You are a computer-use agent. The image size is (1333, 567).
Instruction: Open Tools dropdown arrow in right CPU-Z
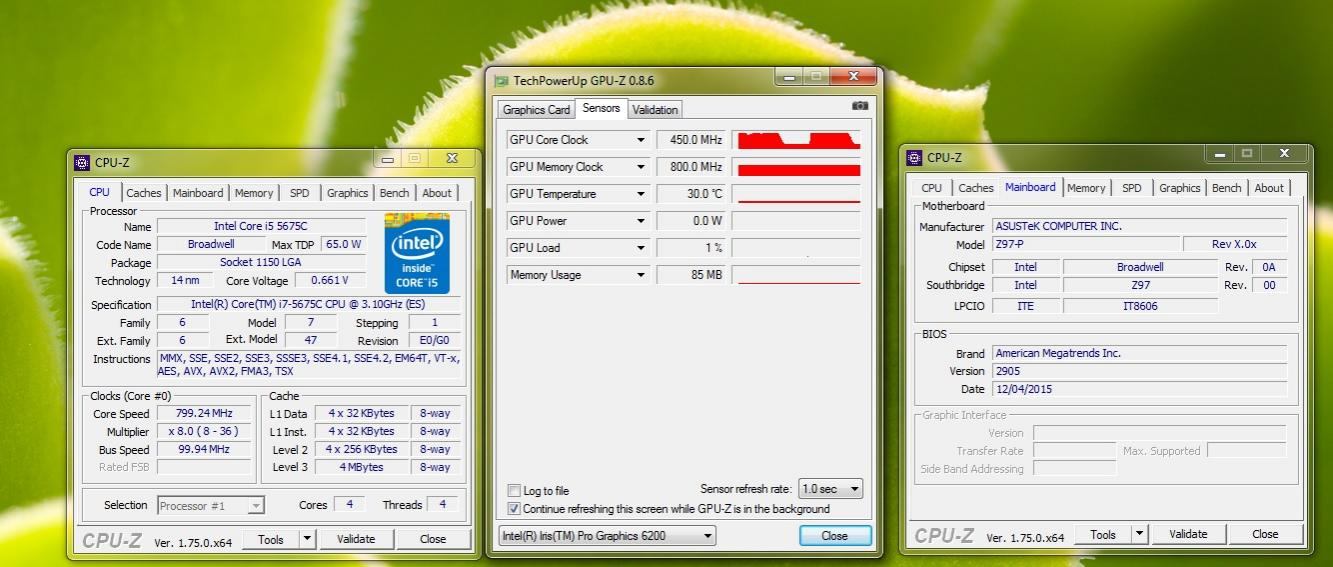pos(1139,534)
